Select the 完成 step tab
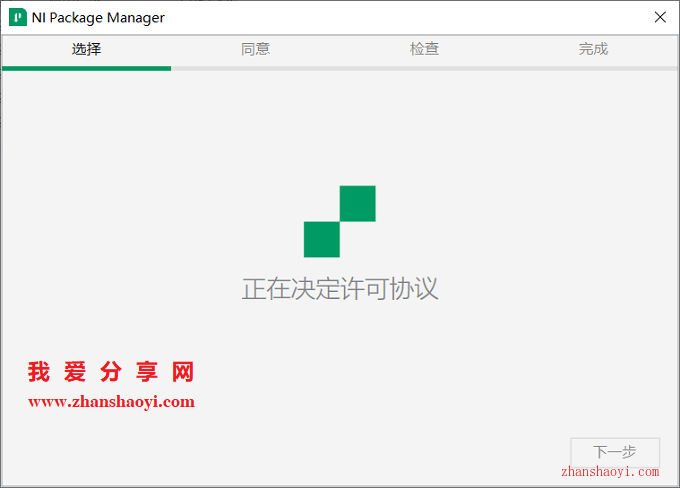 coord(593,49)
